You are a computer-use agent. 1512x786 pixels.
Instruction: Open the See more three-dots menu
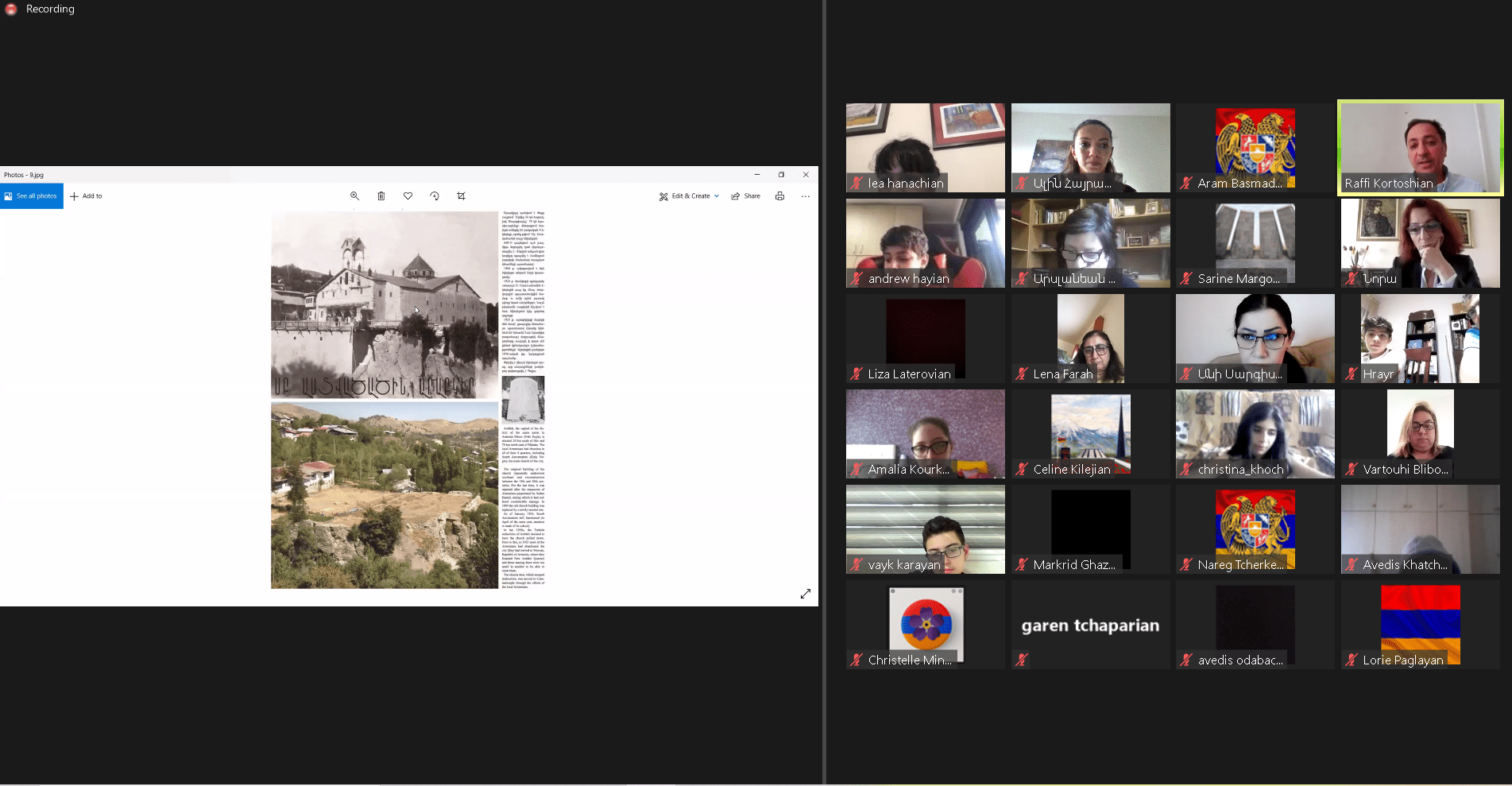806,196
